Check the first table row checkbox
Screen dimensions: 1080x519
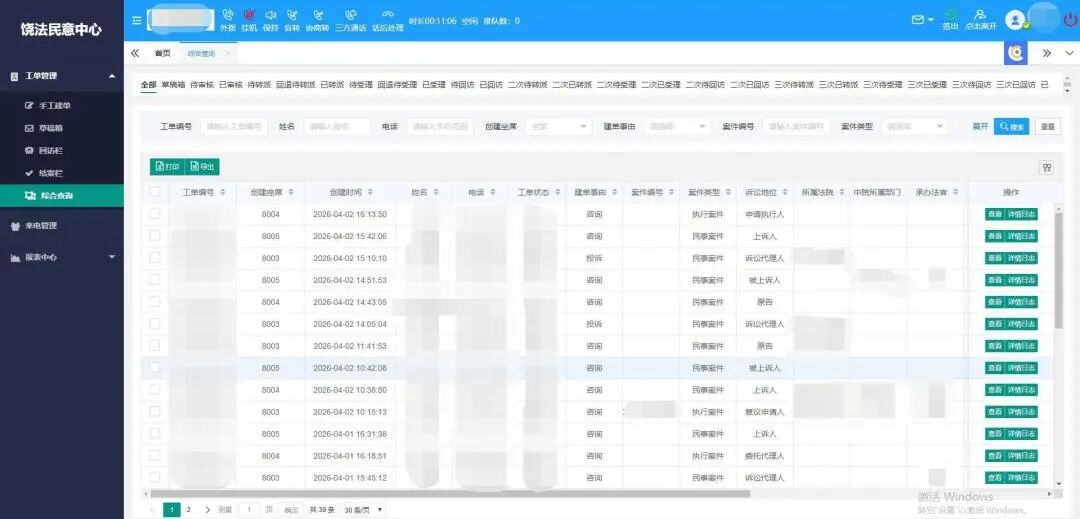(155, 214)
